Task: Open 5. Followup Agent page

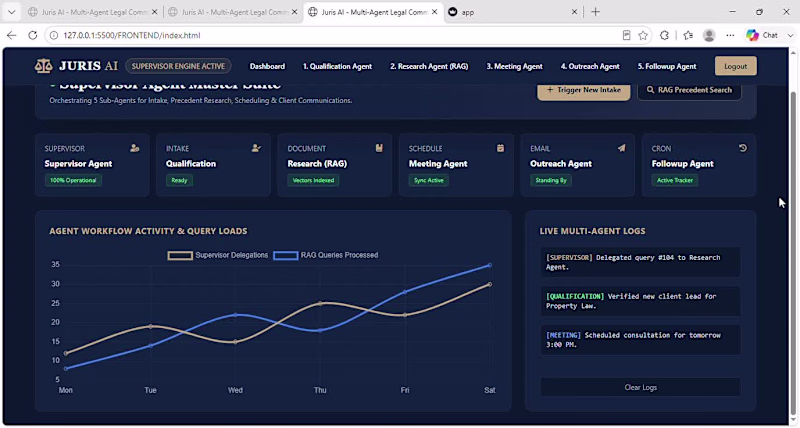Action: coord(667,66)
